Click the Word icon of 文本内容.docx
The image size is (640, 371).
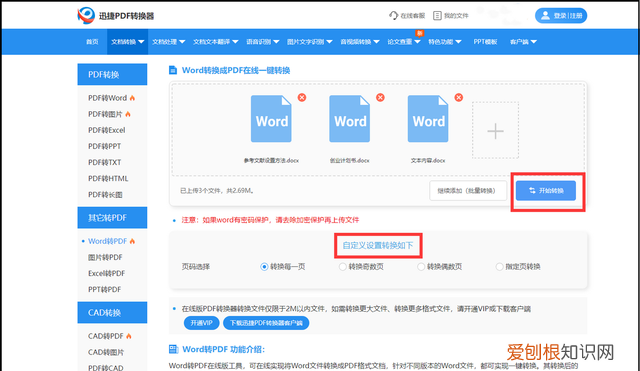click(x=428, y=119)
